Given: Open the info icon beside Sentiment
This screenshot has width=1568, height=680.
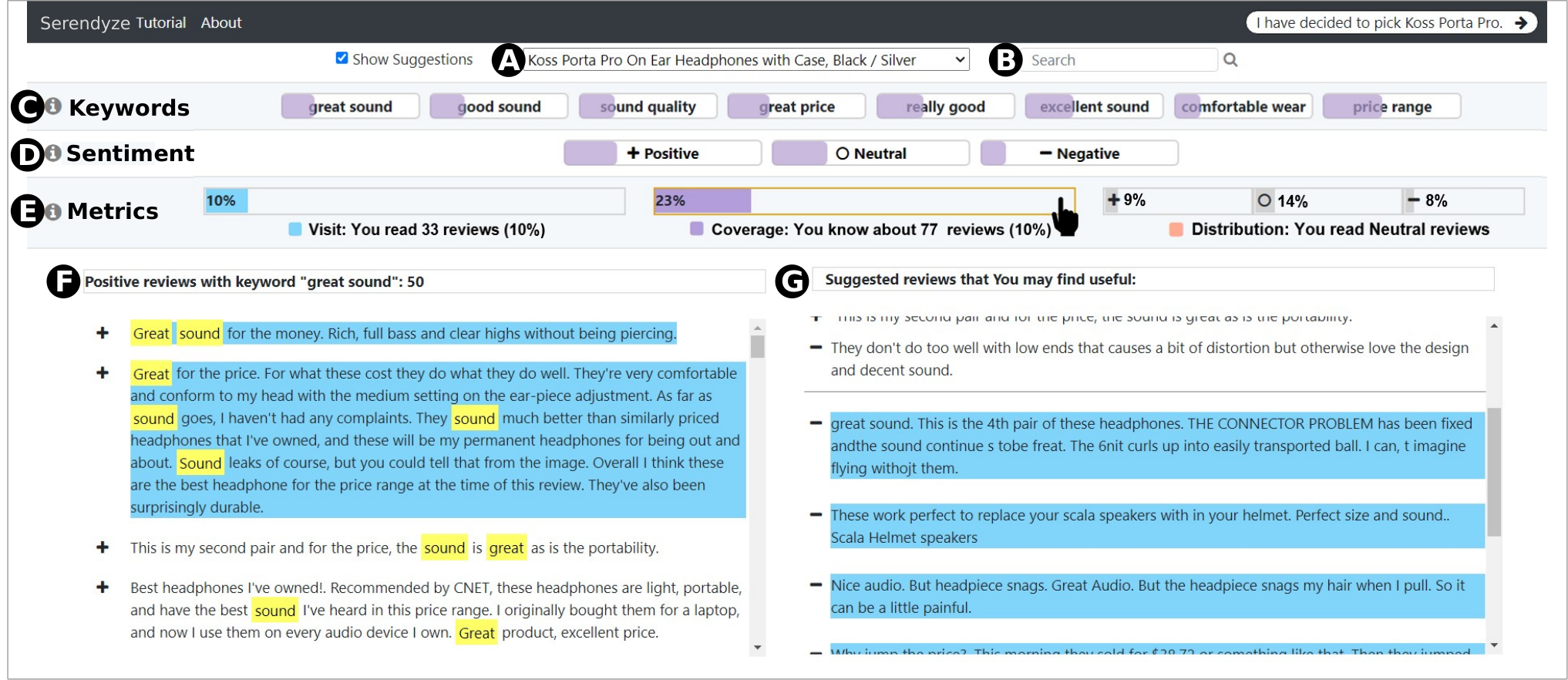Looking at the screenshot, I should click(x=53, y=153).
